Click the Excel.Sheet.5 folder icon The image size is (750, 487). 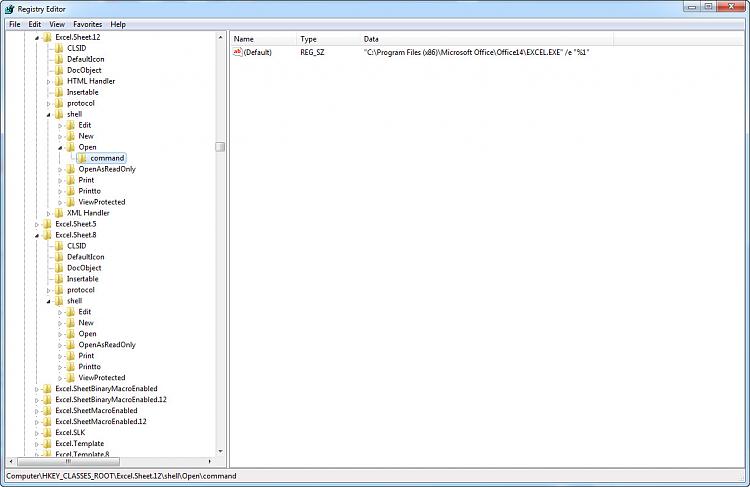click(x=47, y=224)
